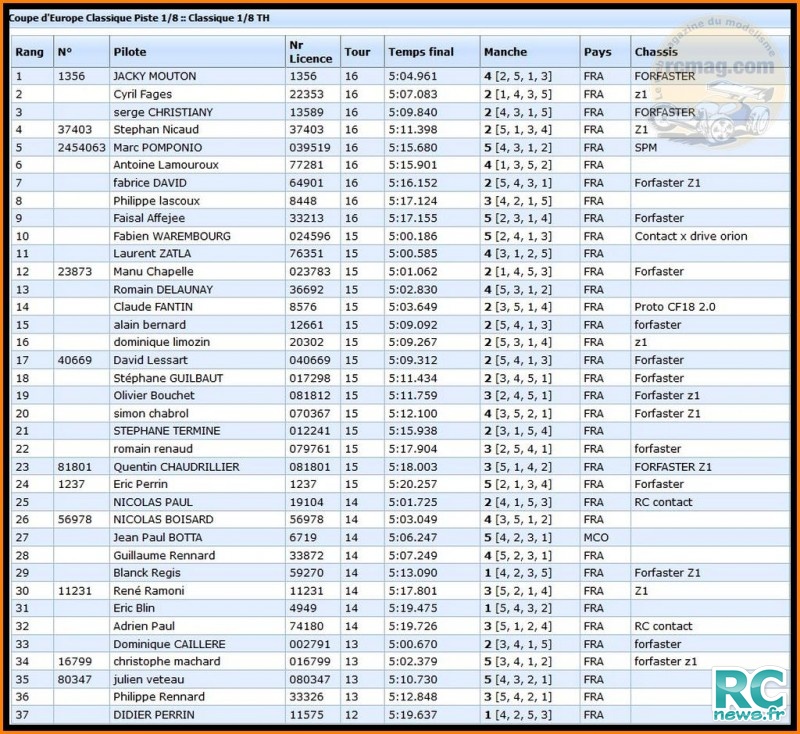The image size is (800, 734).
Task: Select pilot name serge CHRISTIANY
Action: (x=163, y=112)
